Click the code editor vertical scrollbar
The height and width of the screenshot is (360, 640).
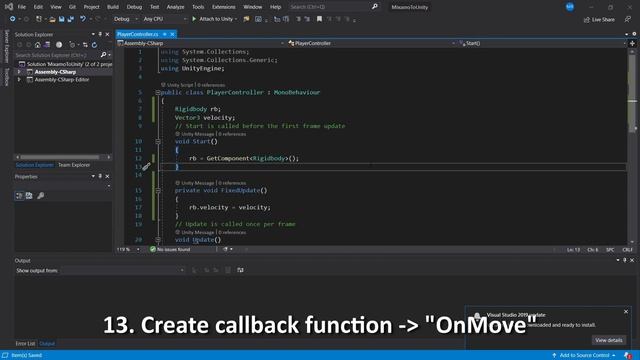(x=632, y=146)
